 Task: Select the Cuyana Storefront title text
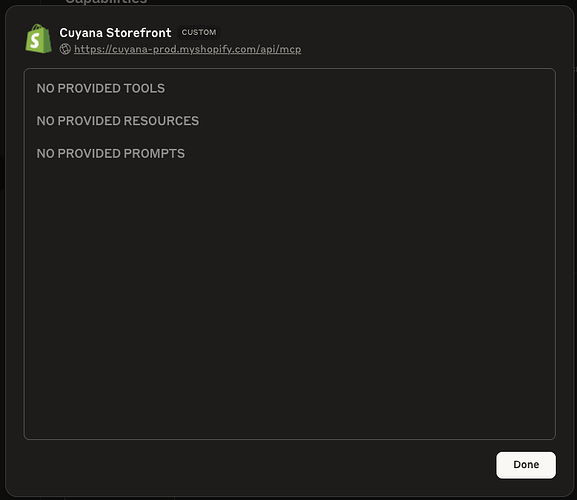[x=115, y=33]
